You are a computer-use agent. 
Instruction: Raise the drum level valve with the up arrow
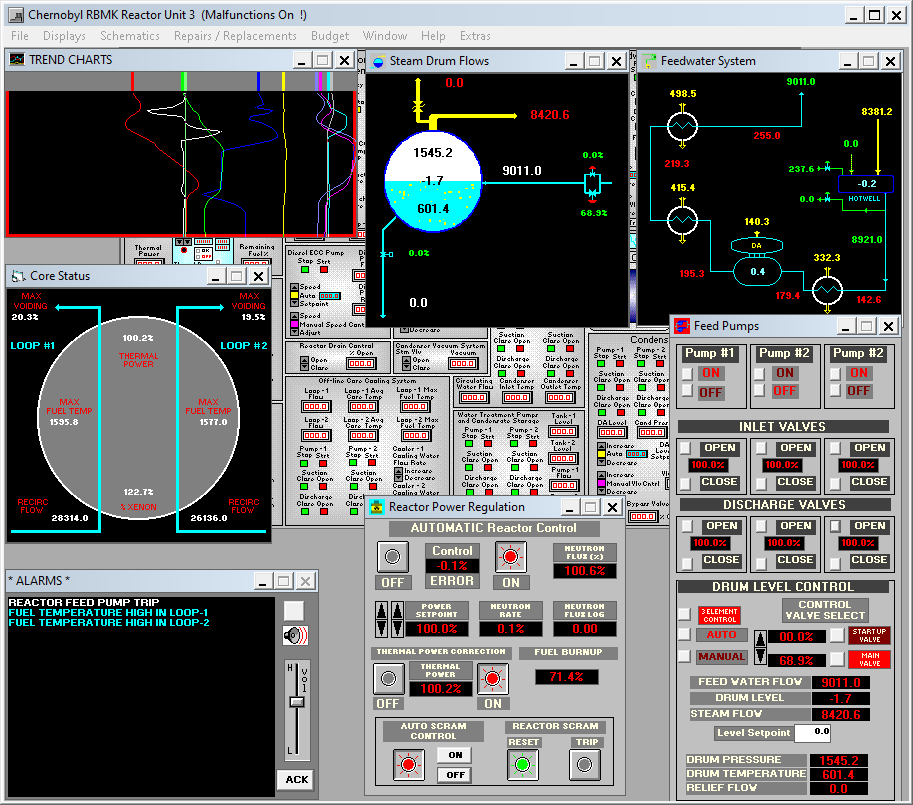tap(760, 639)
